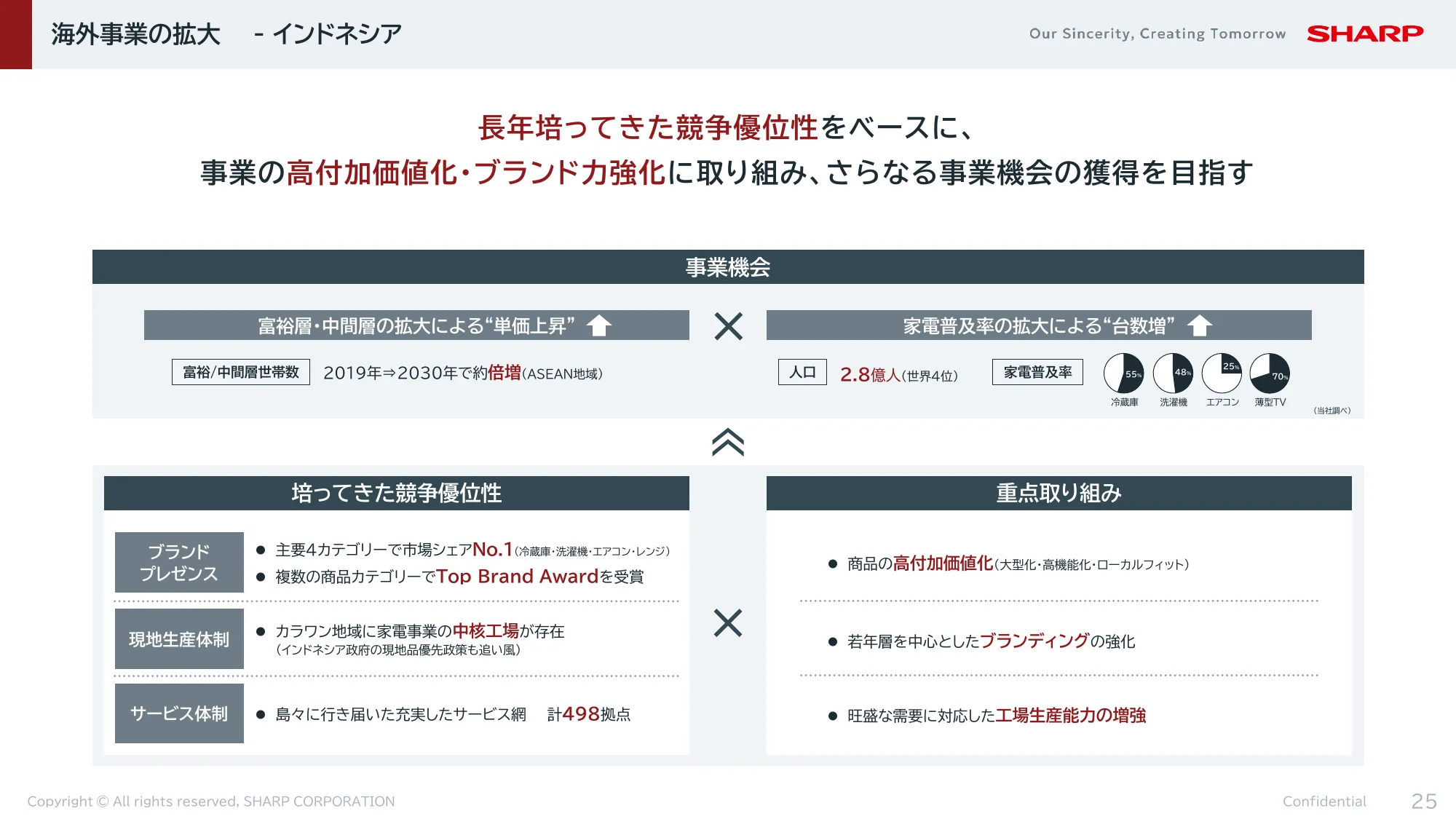Click the 事業機会 header bar
This screenshot has width=1456, height=819.
[x=728, y=267]
